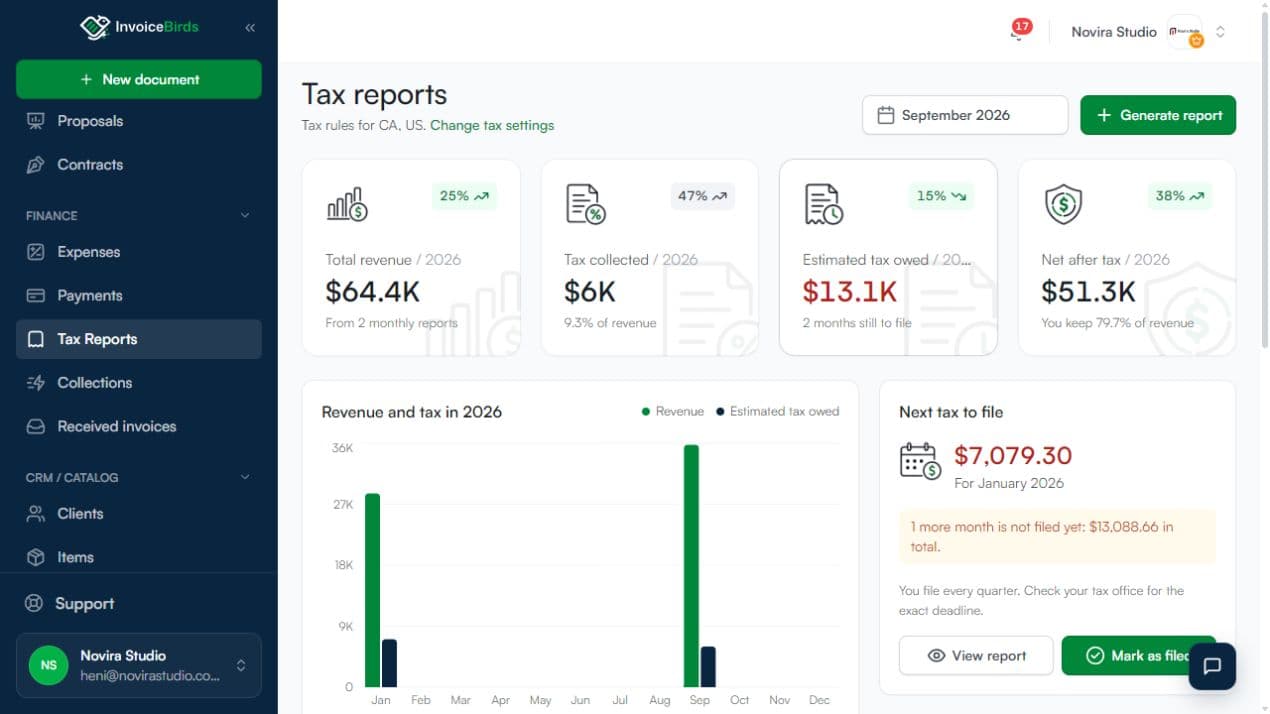This screenshot has width=1270, height=714.
Task: Open Received invoices page
Action: click(139, 426)
